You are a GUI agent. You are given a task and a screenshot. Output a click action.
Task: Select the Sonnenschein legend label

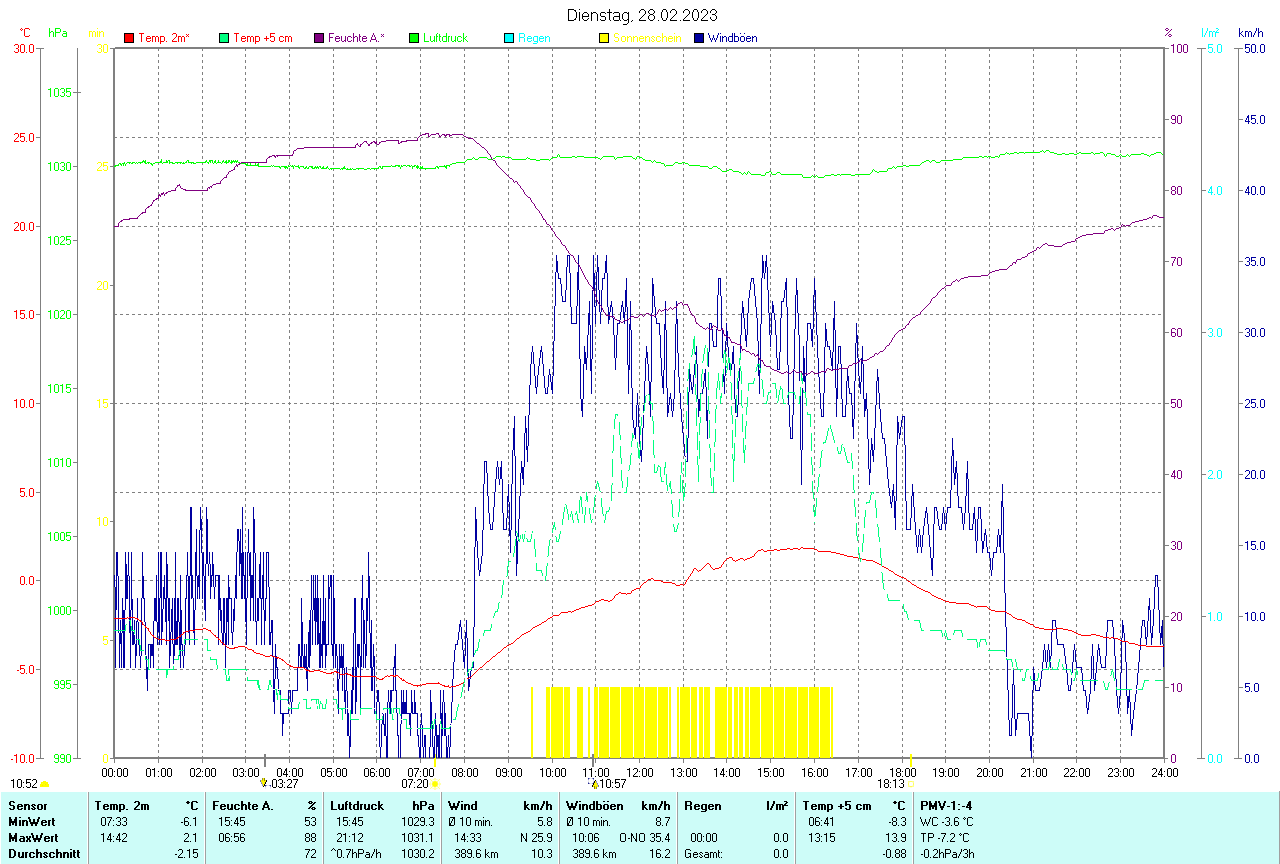[647, 38]
